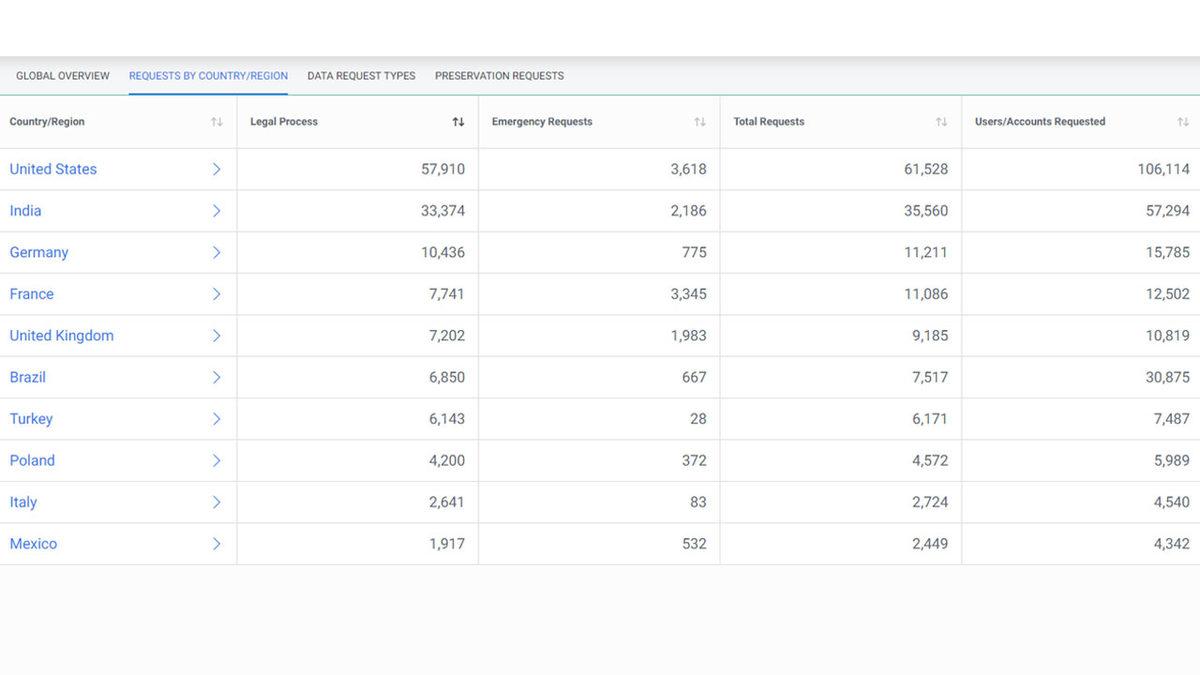
Task: Click the Total Requests column header
Action: [x=769, y=122]
